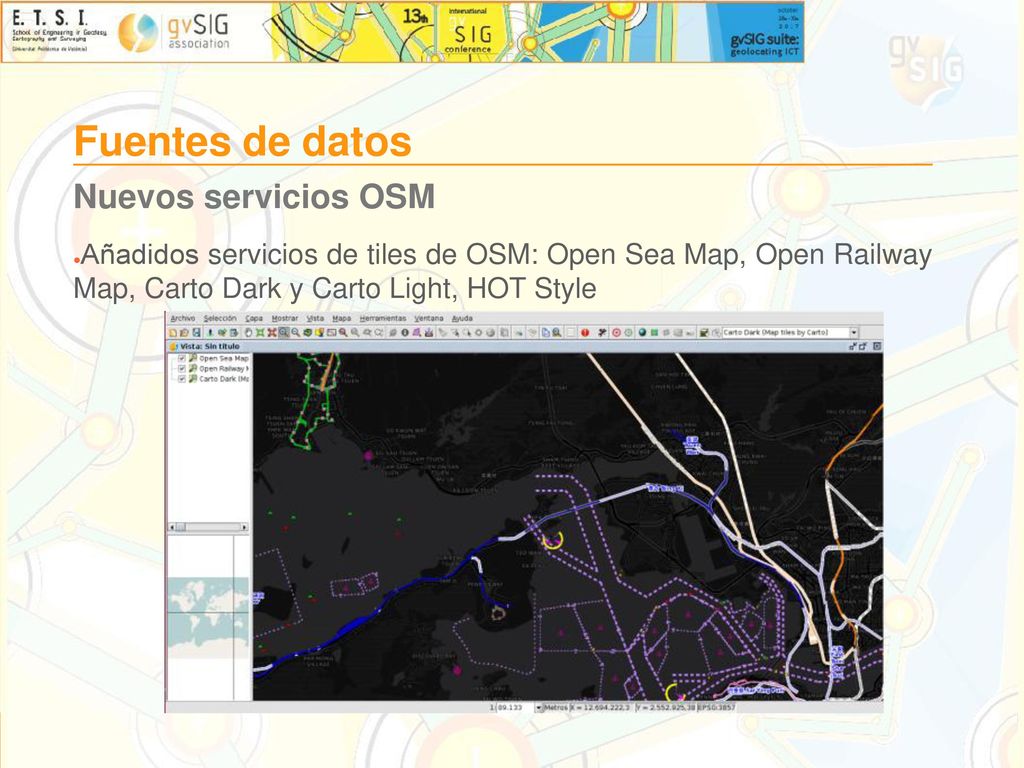Image resolution: width=1024 pixels, height=768 pixels.
Task: Open the Capa menu
Action: pyautogui.click(x=254, y=318)
